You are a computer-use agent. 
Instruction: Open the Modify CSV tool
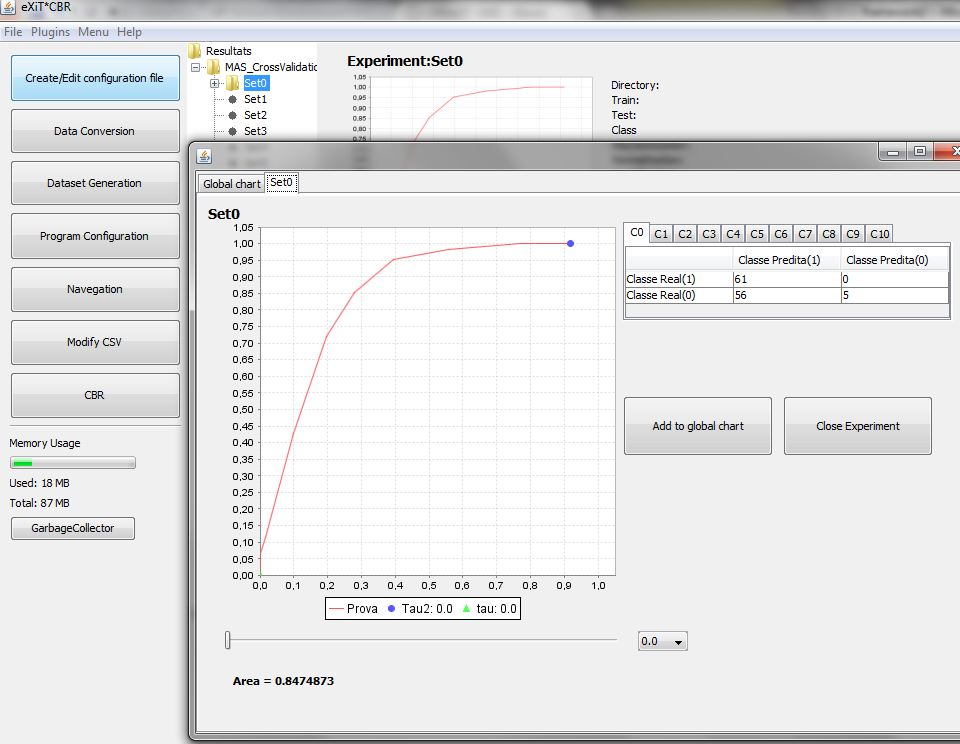point(95,342)
